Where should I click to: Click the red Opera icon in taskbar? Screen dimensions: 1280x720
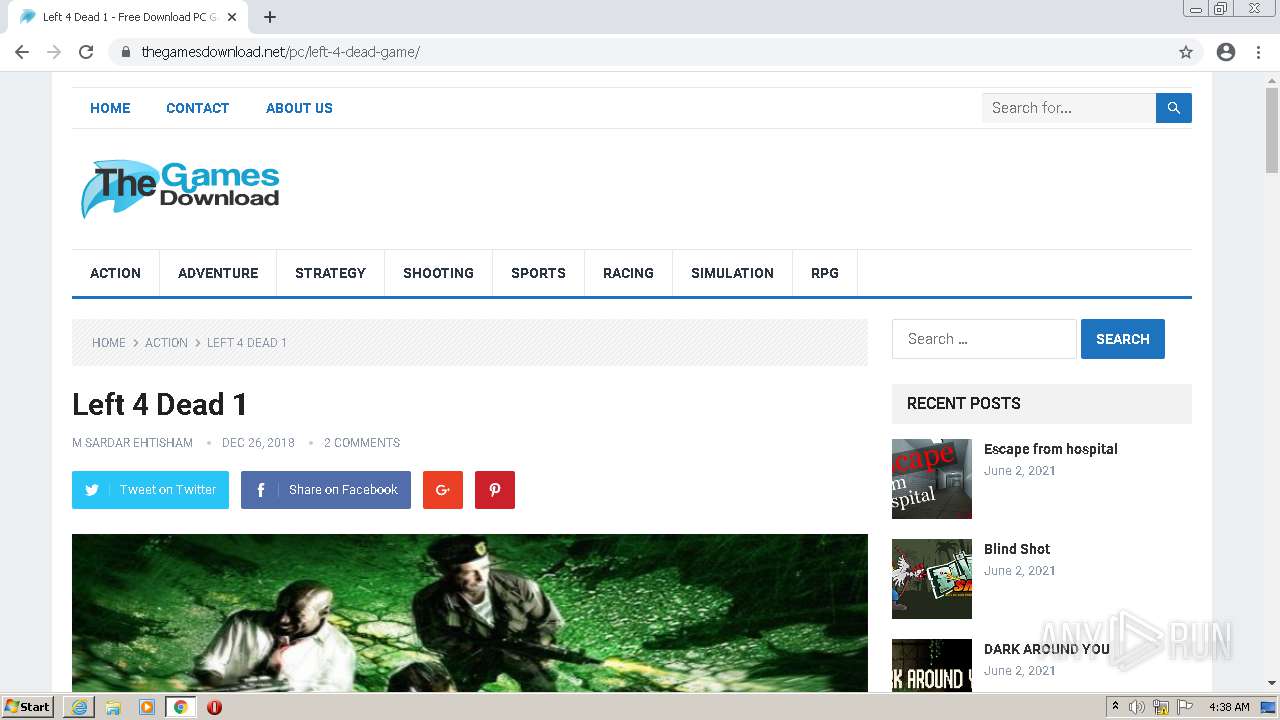pyautogui.click(x=214, y=707)
